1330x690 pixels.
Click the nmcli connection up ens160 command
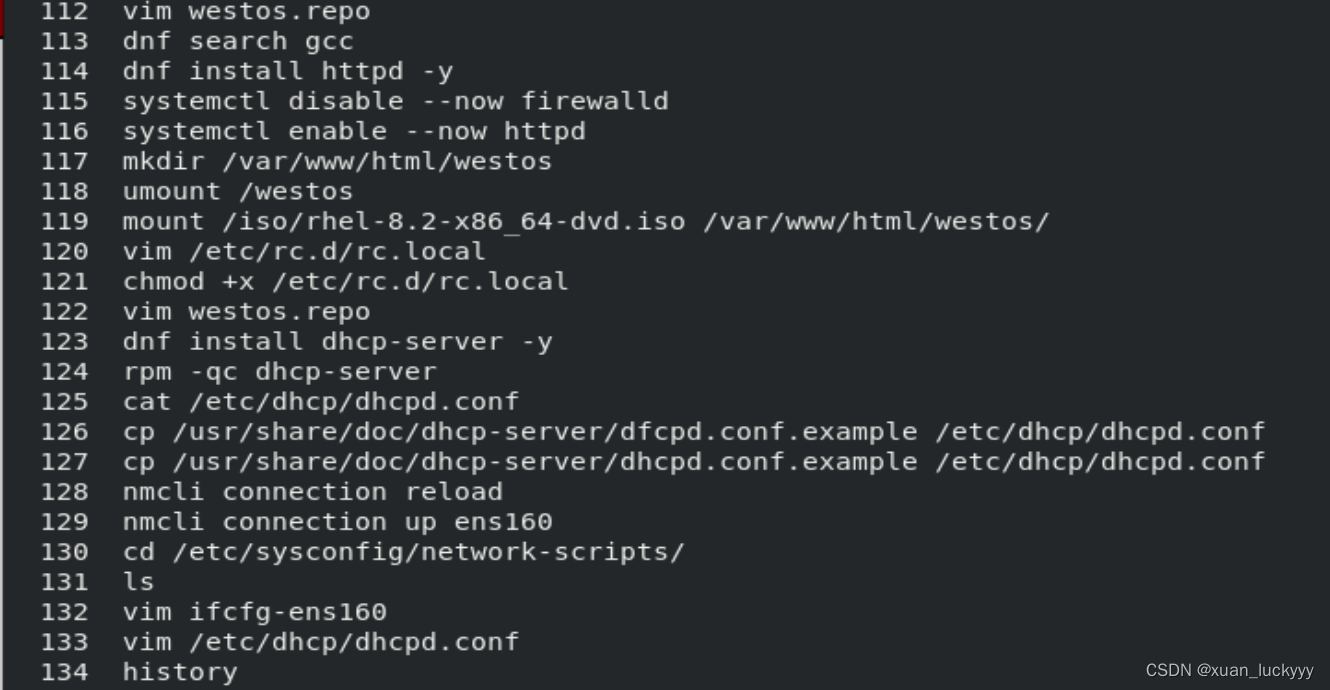(337, 522)
